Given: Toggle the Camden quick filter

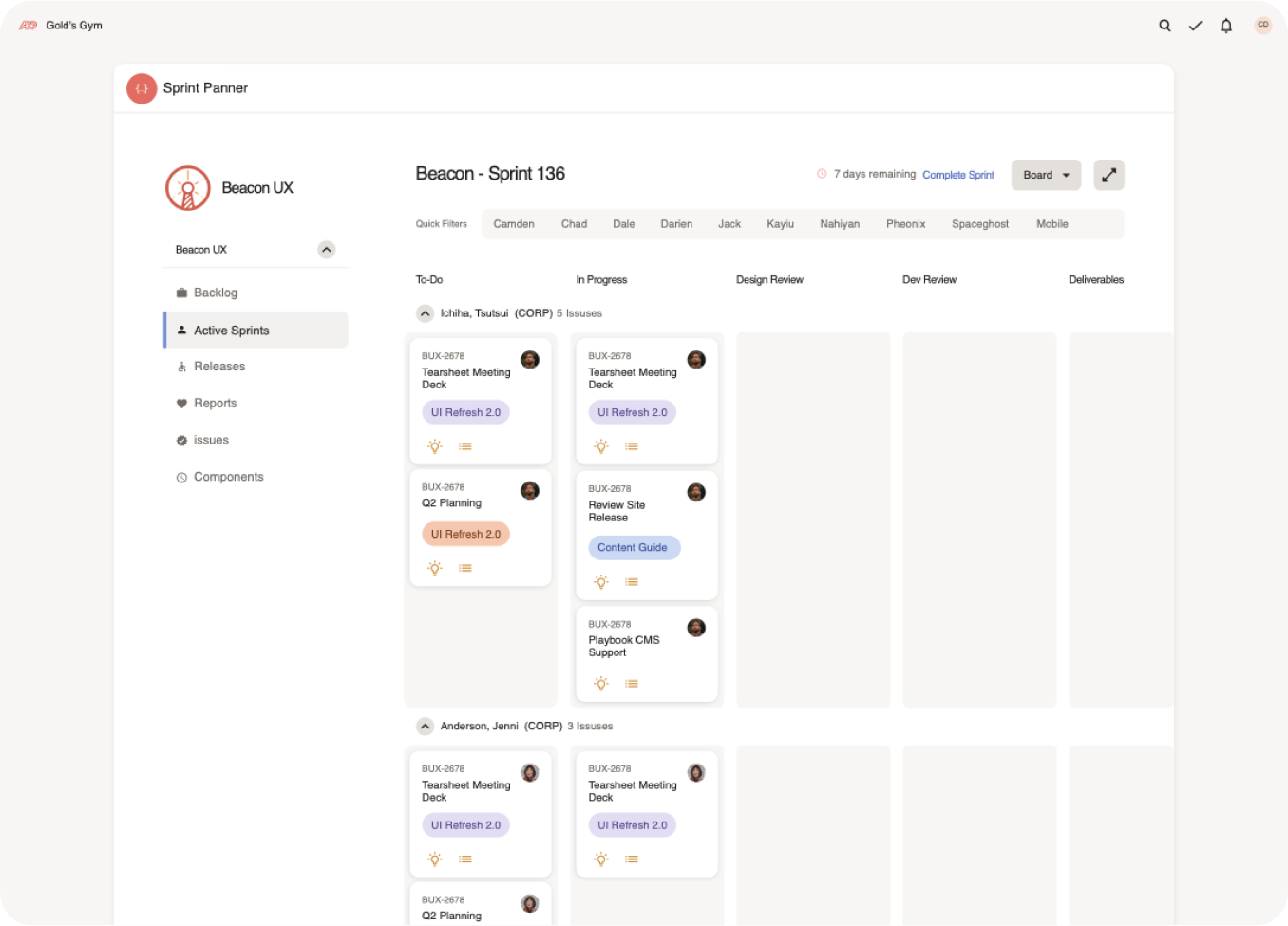Looking at the screenshot, I should (513, 223).
